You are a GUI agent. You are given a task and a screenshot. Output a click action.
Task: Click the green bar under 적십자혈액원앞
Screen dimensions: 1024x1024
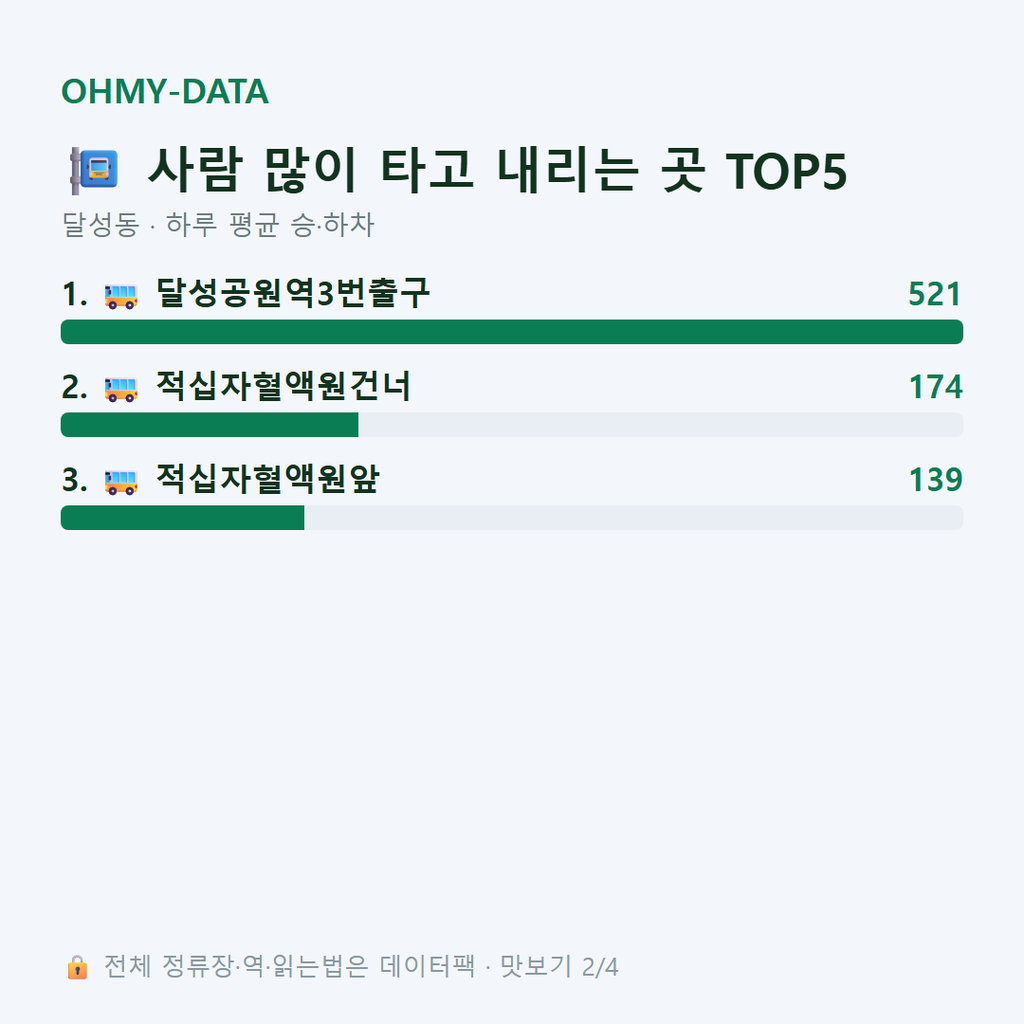tap(182, 517)
